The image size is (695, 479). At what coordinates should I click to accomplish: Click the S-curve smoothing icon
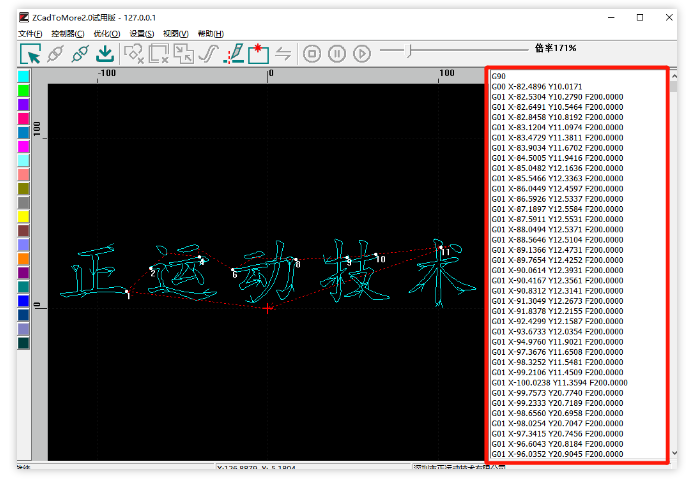click(208, 54)
